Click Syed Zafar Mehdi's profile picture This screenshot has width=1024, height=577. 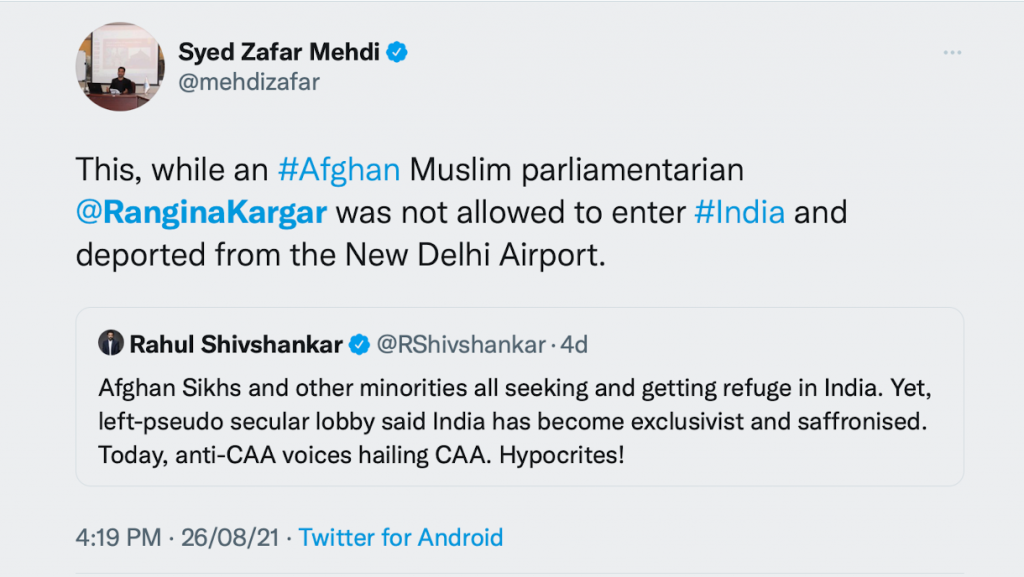pyautogui.click(x=119, y=66)
